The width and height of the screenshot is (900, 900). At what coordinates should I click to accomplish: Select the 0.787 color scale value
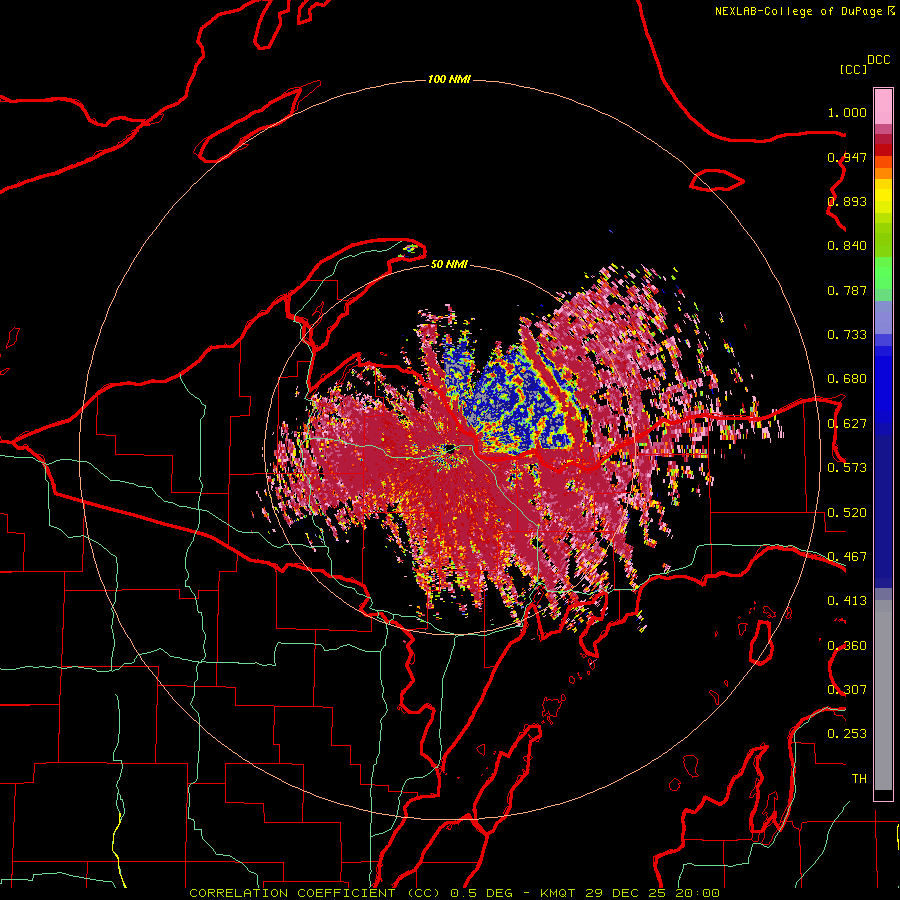coord(847,290)
